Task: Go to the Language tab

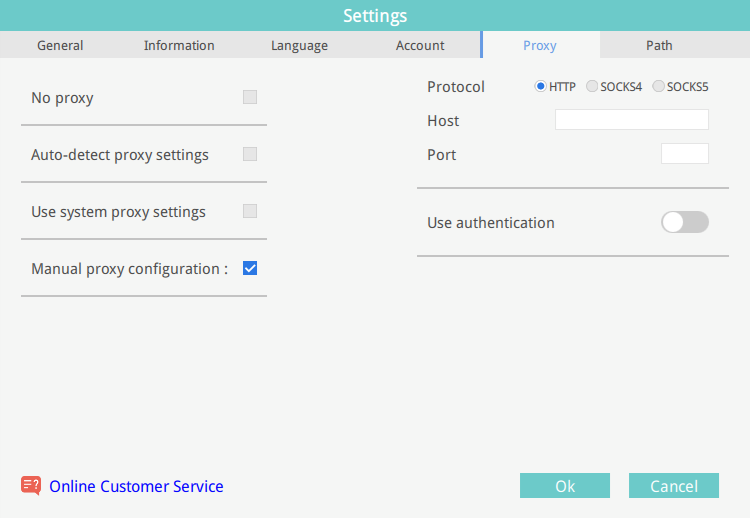Action: (299, 45)
